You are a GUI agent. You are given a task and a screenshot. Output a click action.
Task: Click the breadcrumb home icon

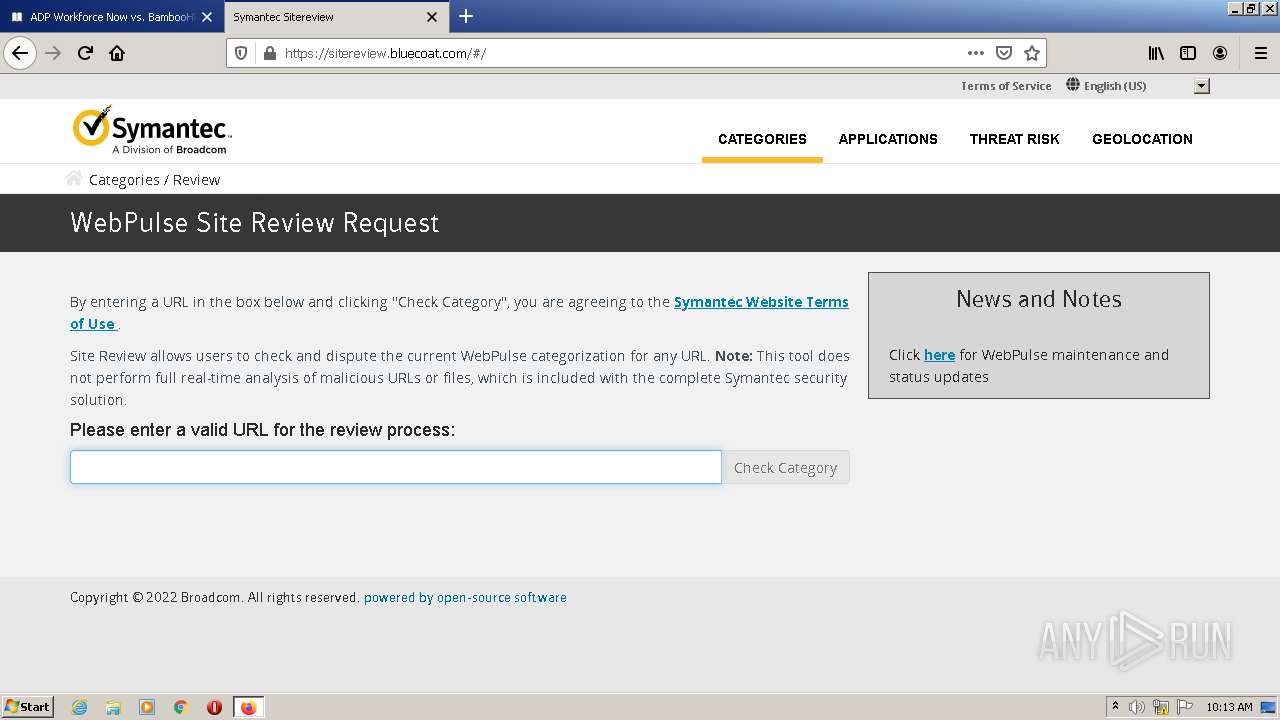(74, 178)
